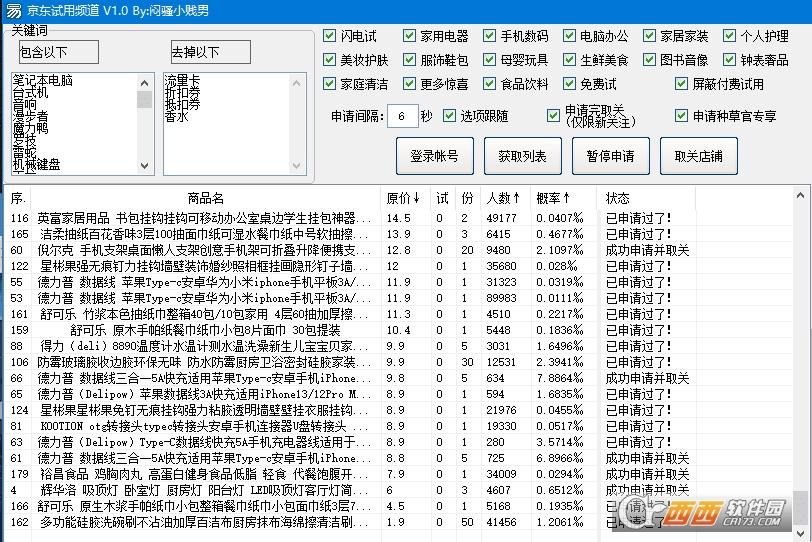Uncheck 食品饮料 category
Screen dimensions: 812x542
489,83
